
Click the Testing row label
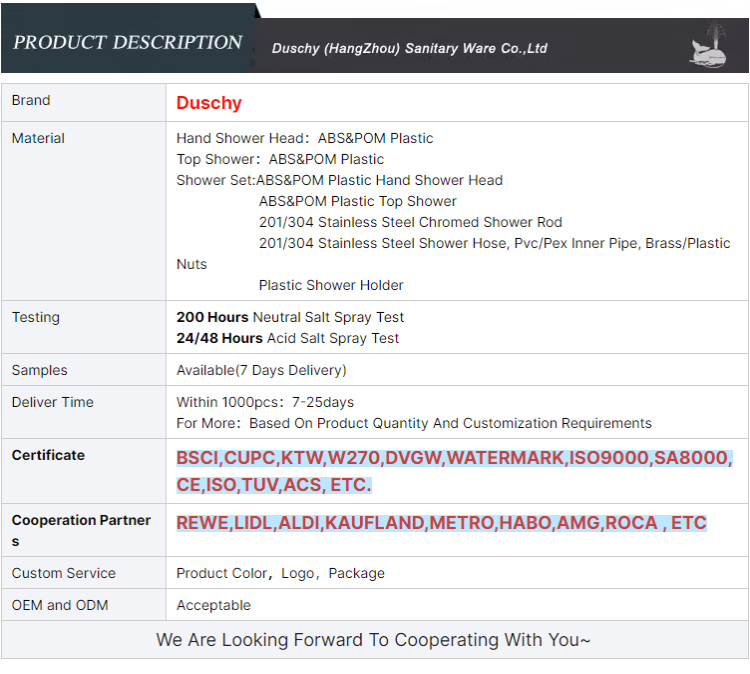[36, 317]
